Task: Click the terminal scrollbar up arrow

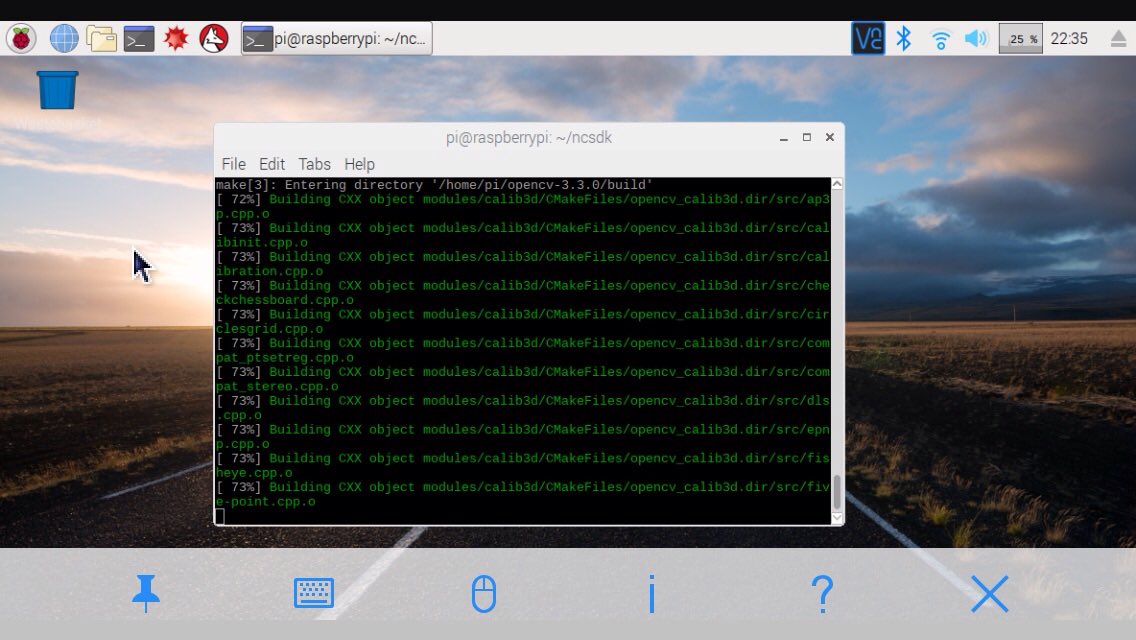Action: (837, 184)
